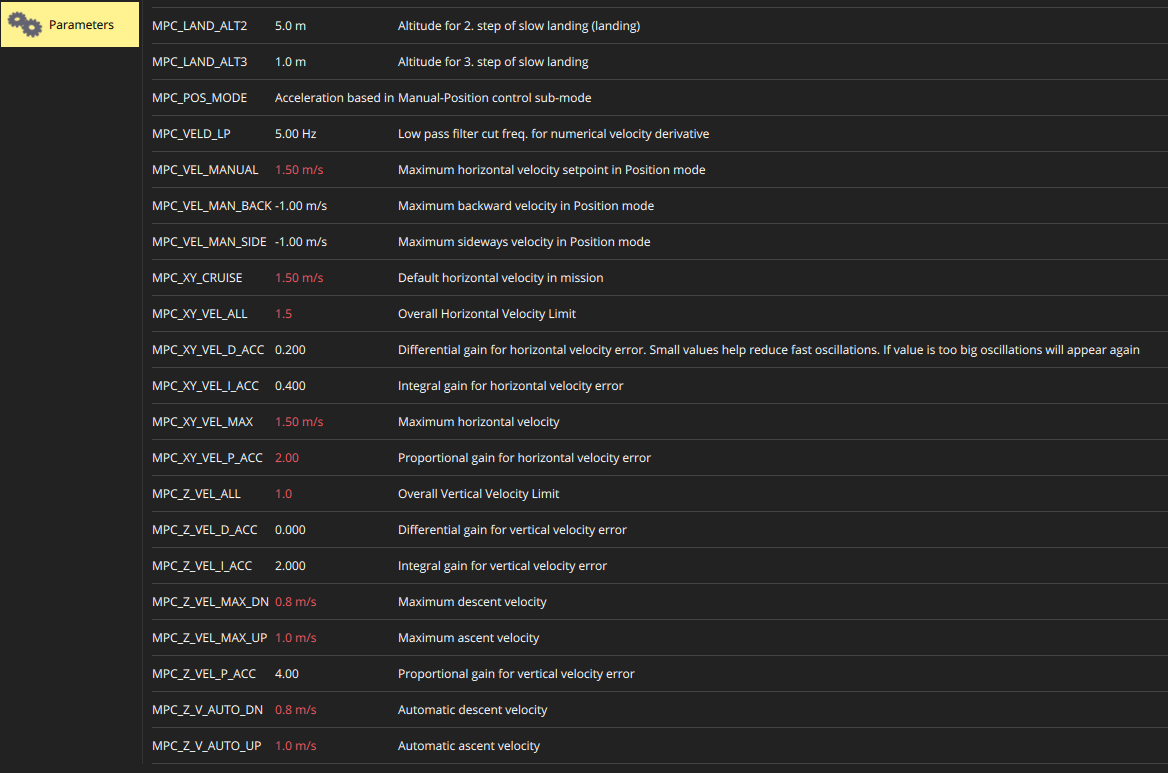Click Maximum horizontal velocity description
This screenshot has width=1168, height=773.
click(x=478, y=422)
